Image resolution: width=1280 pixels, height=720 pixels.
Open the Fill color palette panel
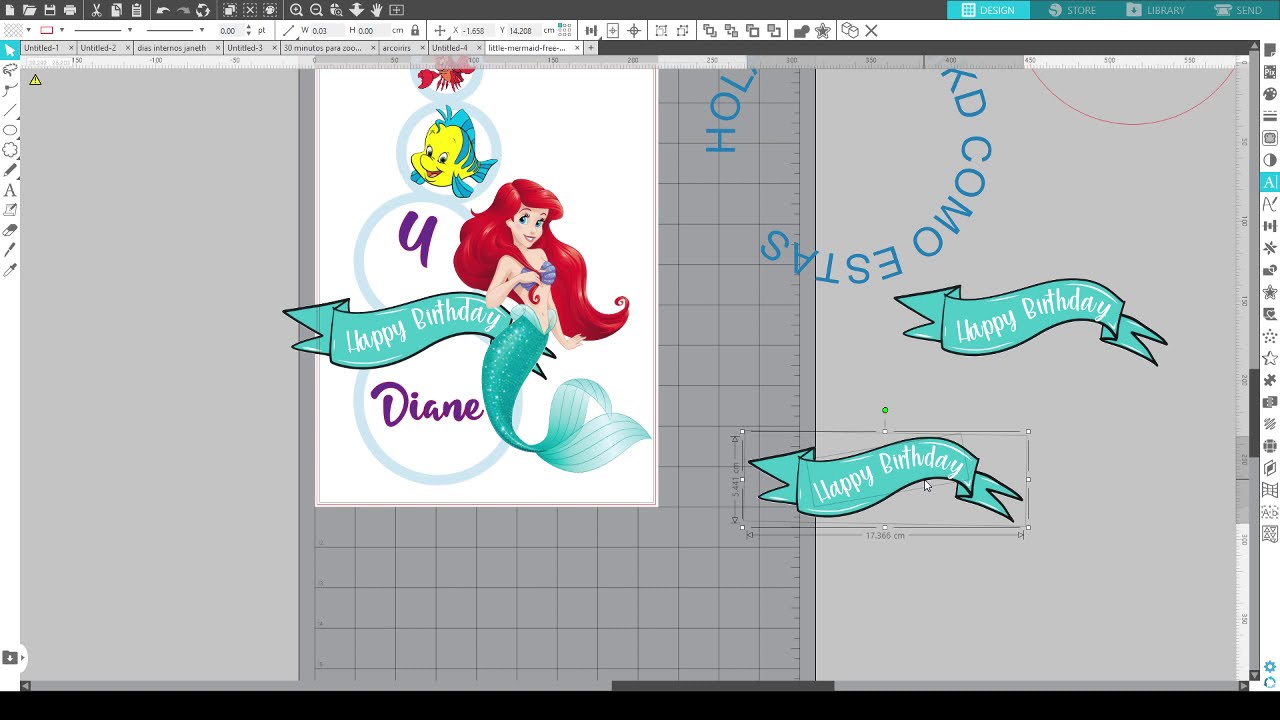(x=1270, y=94)
